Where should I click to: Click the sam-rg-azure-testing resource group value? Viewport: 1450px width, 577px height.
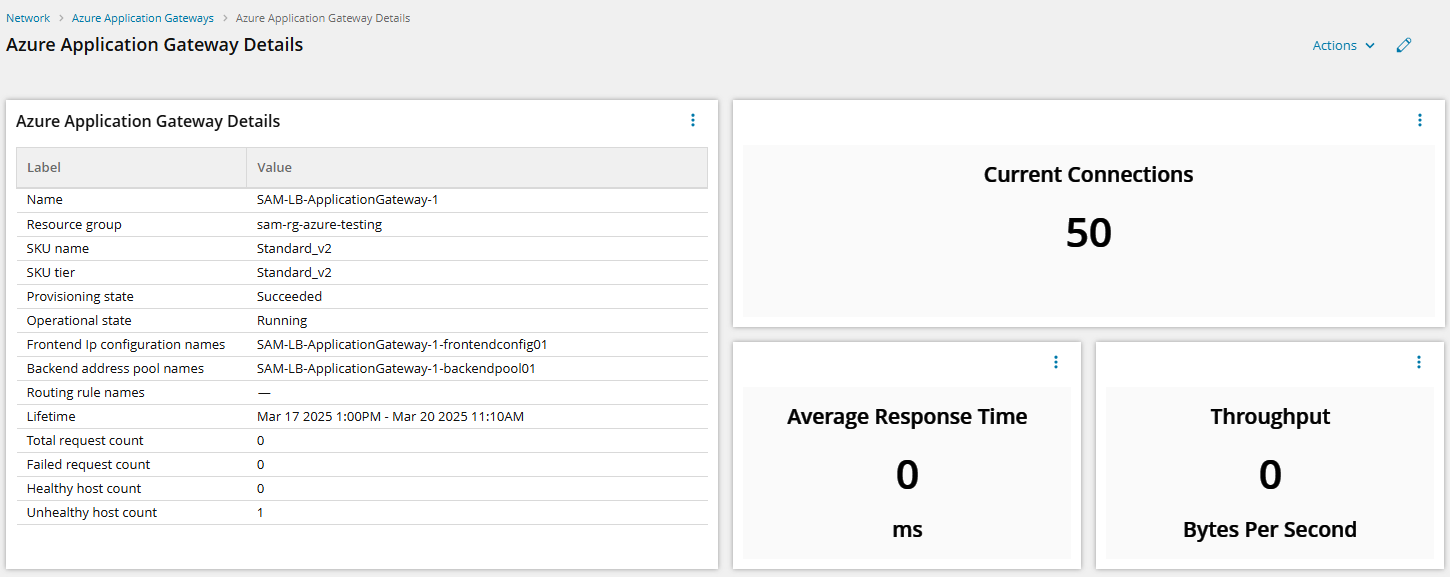(x=319, y=224)
